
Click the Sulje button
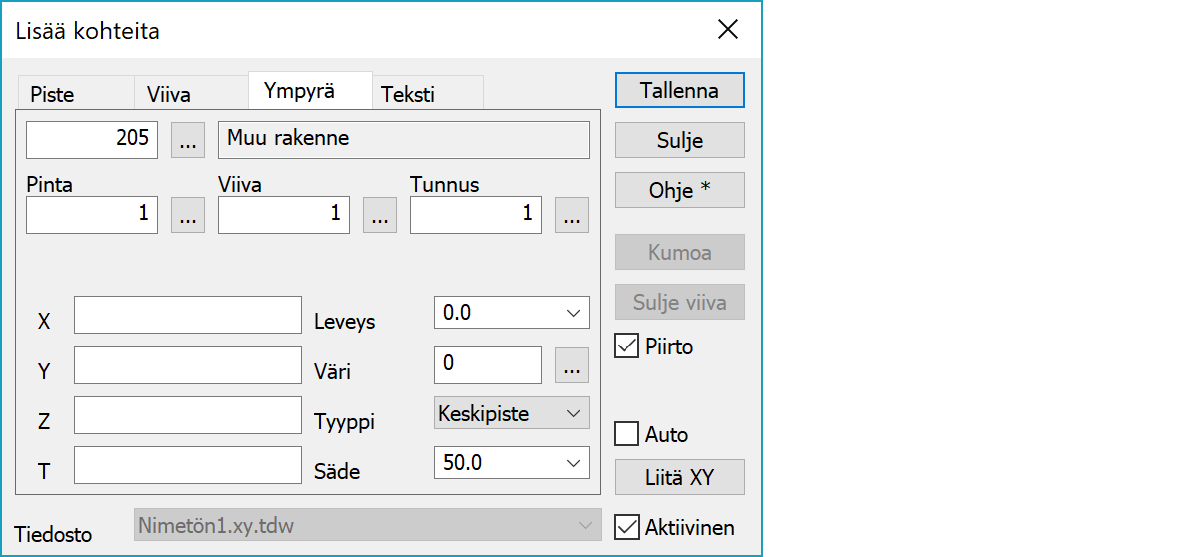(x=679, y=140)
